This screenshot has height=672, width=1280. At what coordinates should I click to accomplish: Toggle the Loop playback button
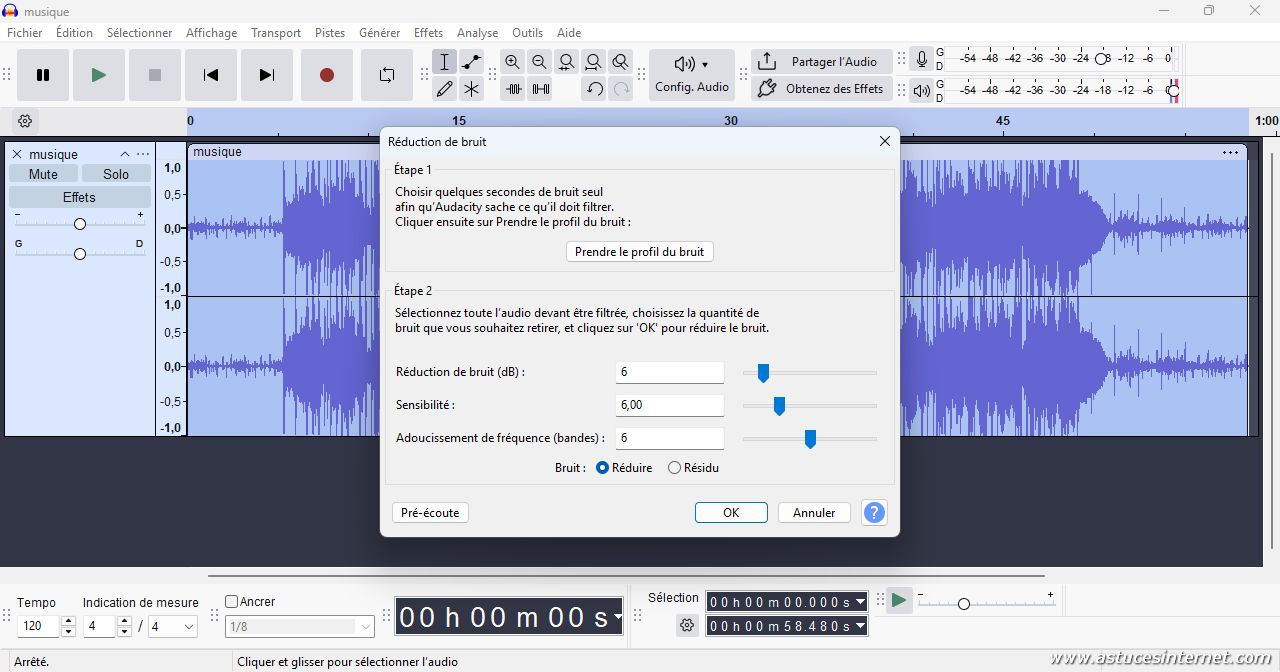[x=387, y=75]
